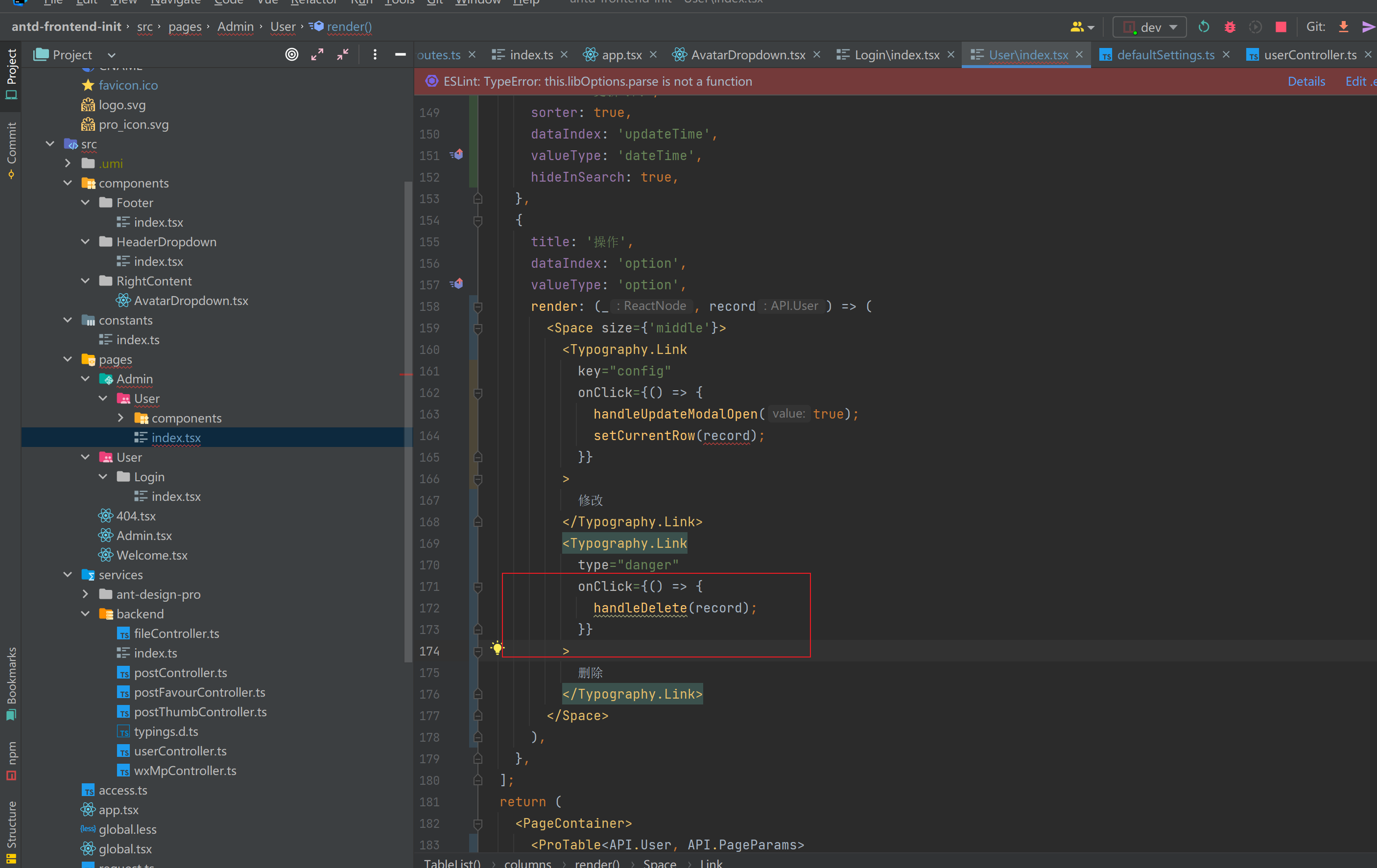Screen dimensions: 1377x868
Task: Place cursor on handleDelete(record) line
Action: click(675, 608)
